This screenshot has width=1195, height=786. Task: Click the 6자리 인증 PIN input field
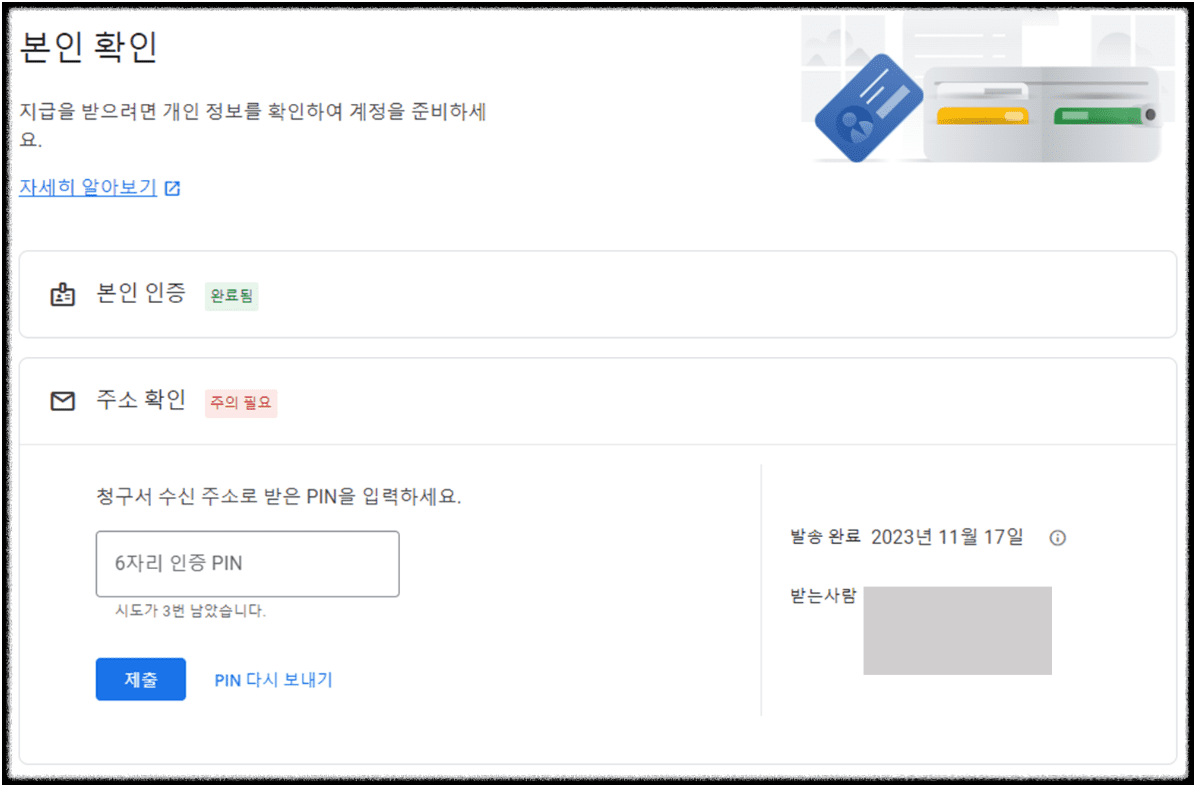click(247, 563)
